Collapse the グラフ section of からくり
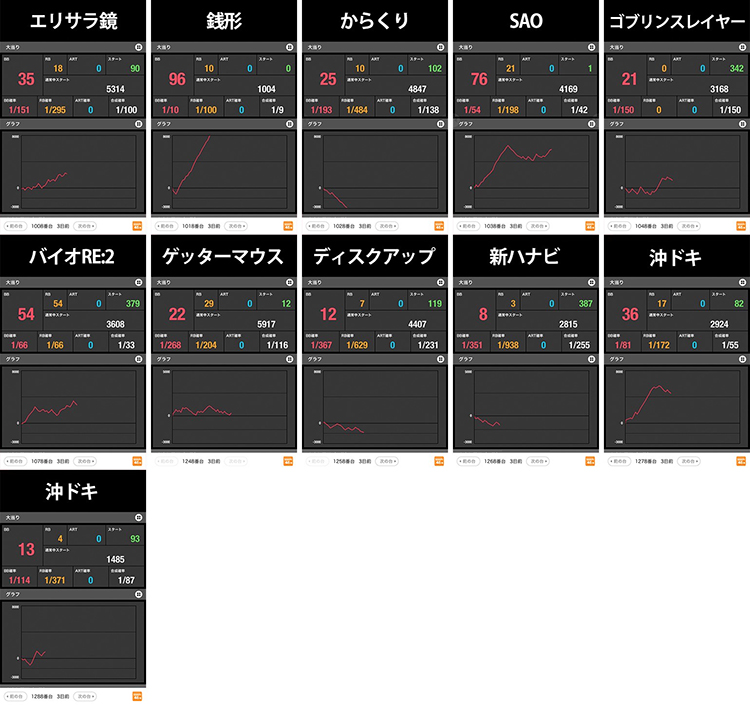This screenshot has width=750, height=706. [441, 124]
